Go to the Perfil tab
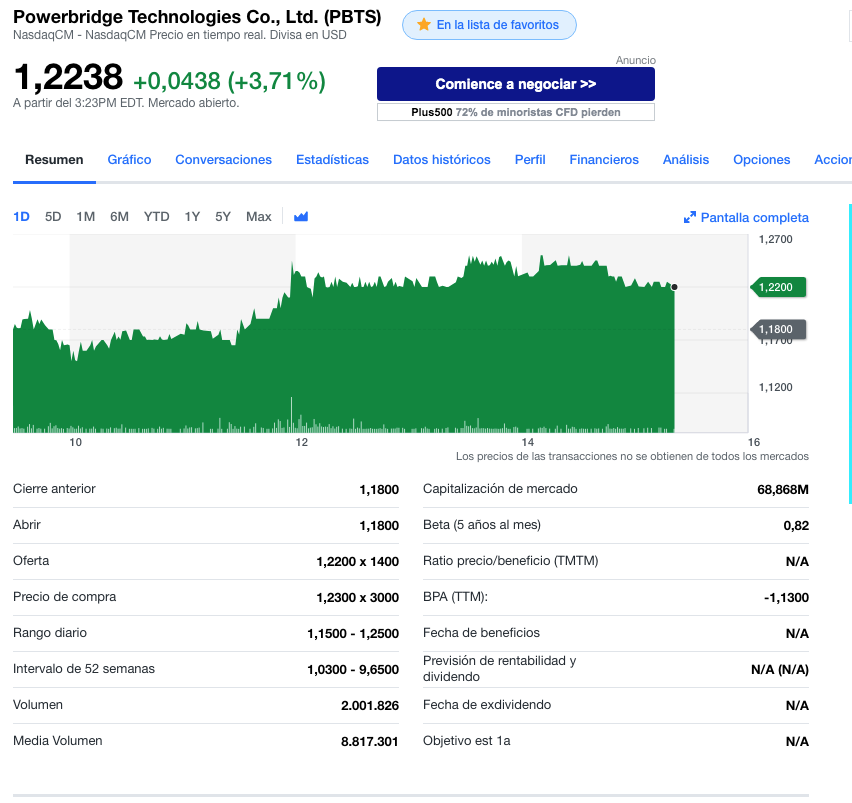This screenshot has height=803, width=852. coord(530,160)
